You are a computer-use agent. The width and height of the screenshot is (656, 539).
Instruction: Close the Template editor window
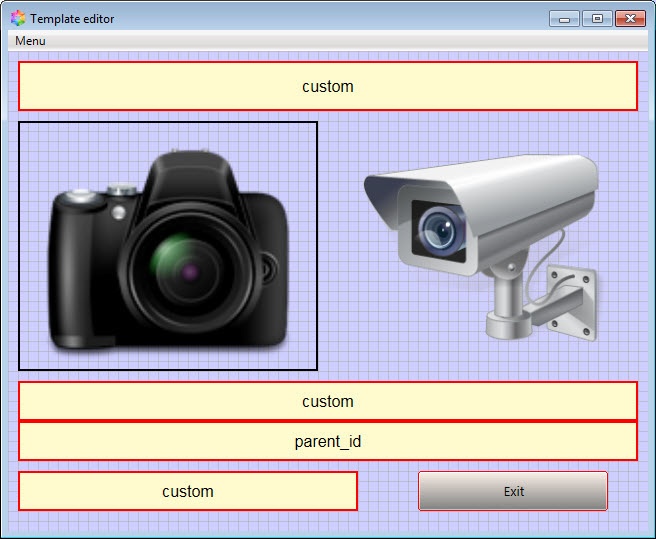tap(630, 19)
